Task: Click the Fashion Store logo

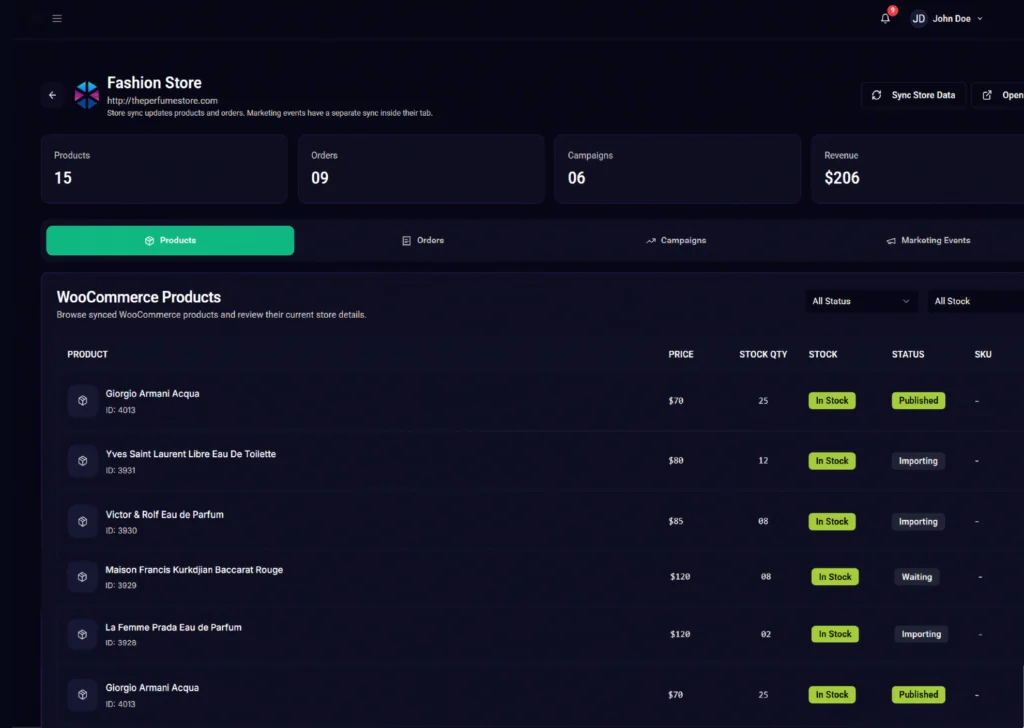Action: pos(87,95)
